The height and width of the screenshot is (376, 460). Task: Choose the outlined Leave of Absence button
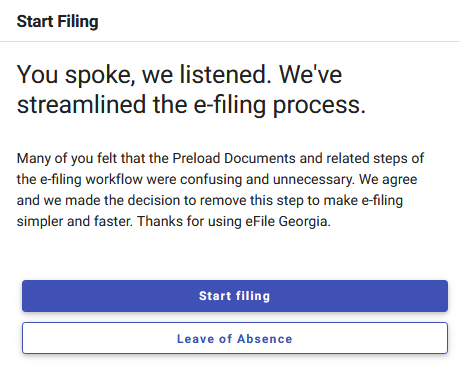point(235,338)
